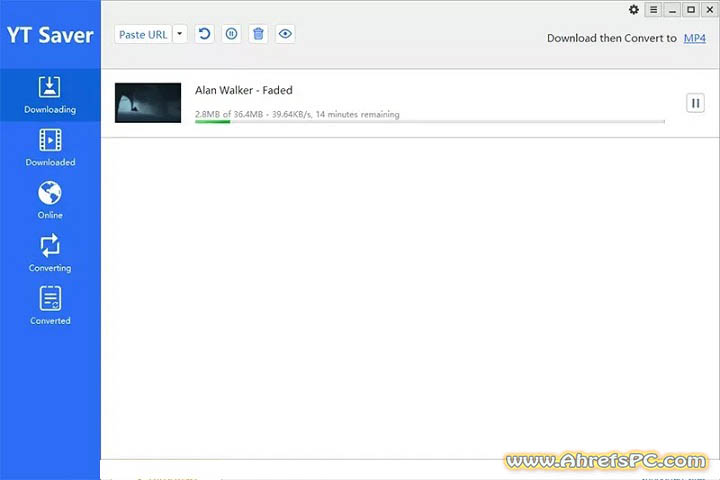720x480 pixels.
Task: Click the 'Download then Convert to' label
Action: point(612,38)
